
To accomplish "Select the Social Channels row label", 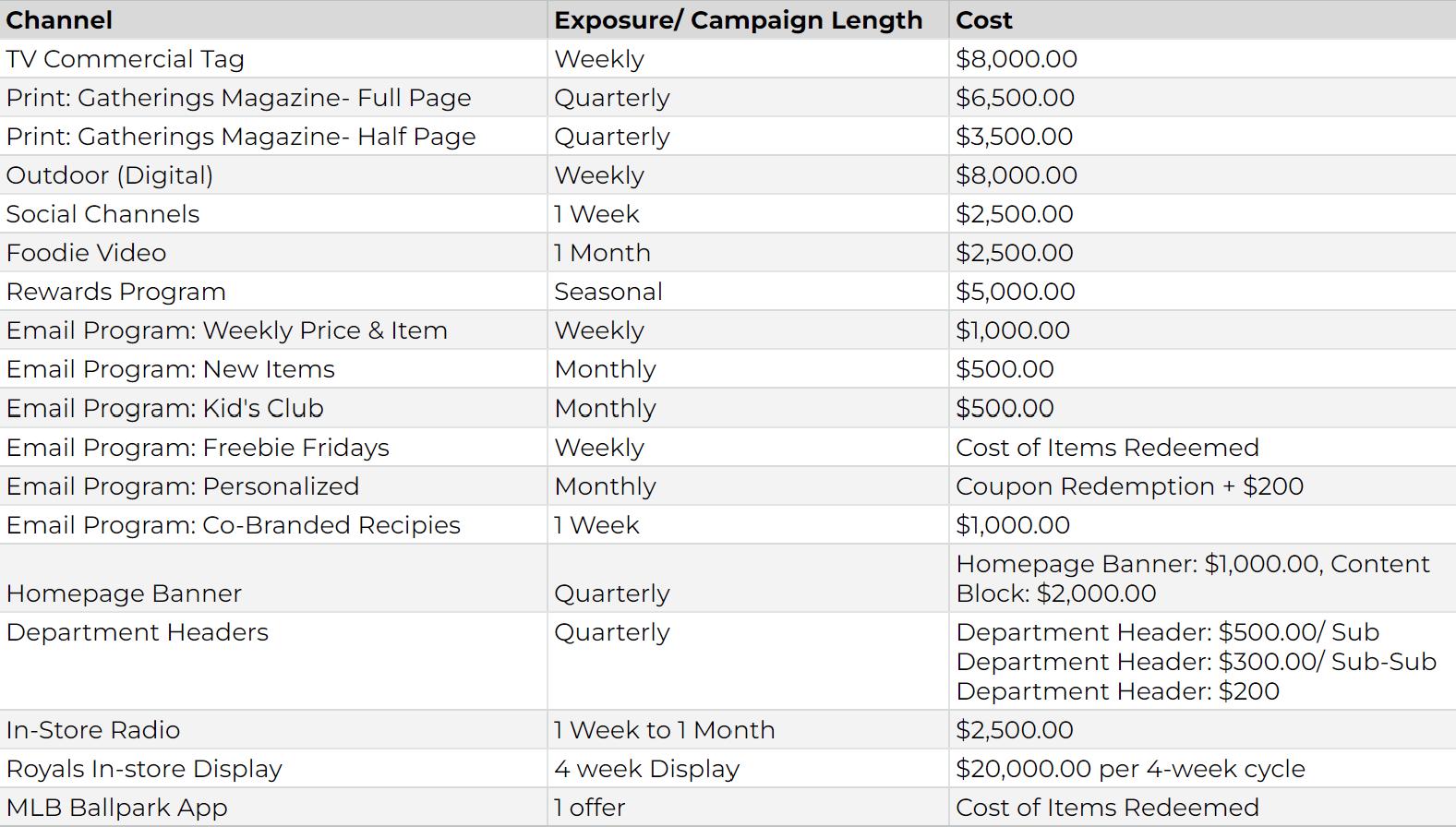I will [x=102, y=214].
